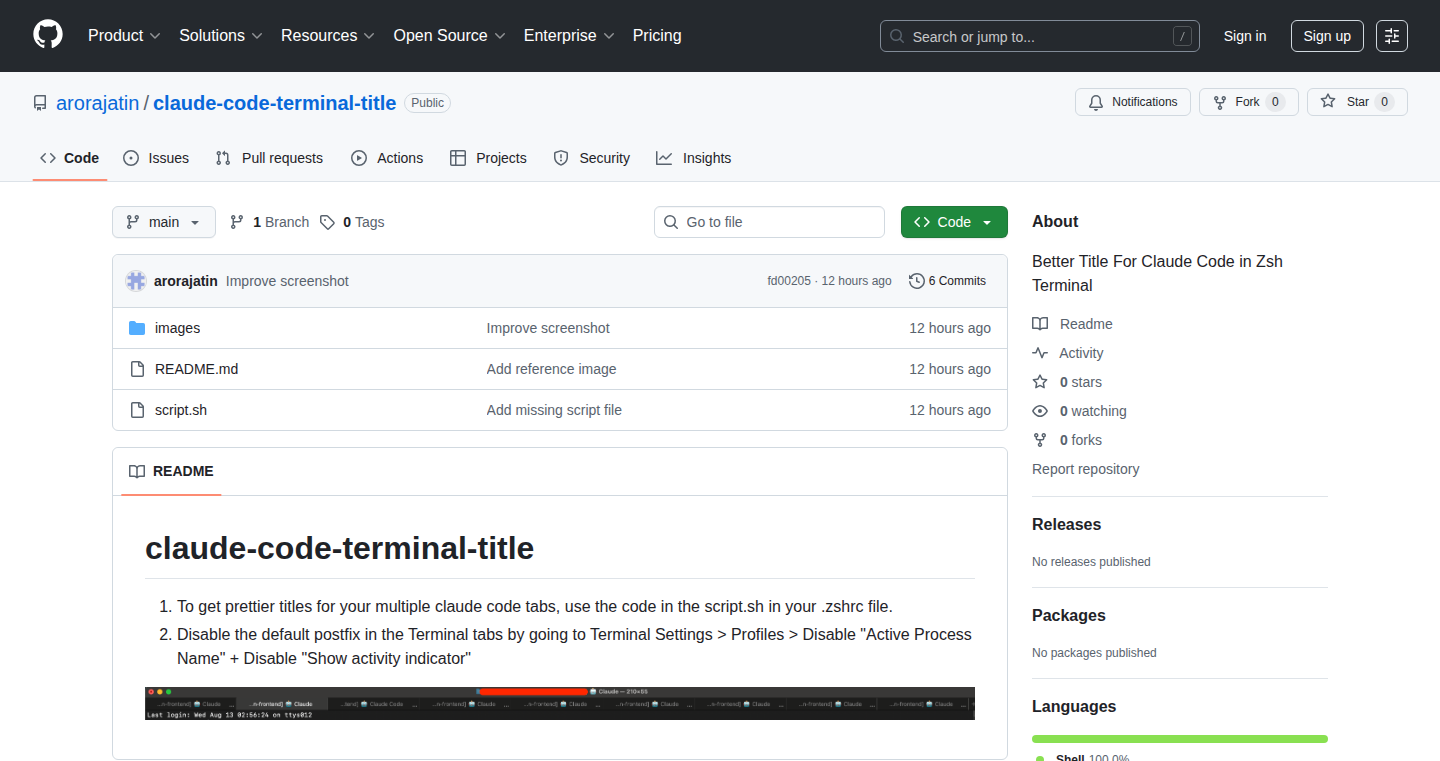The image size is (1440, 761).
Task: Click arorajatin avatar in commit row
Action: pos(136,281)
